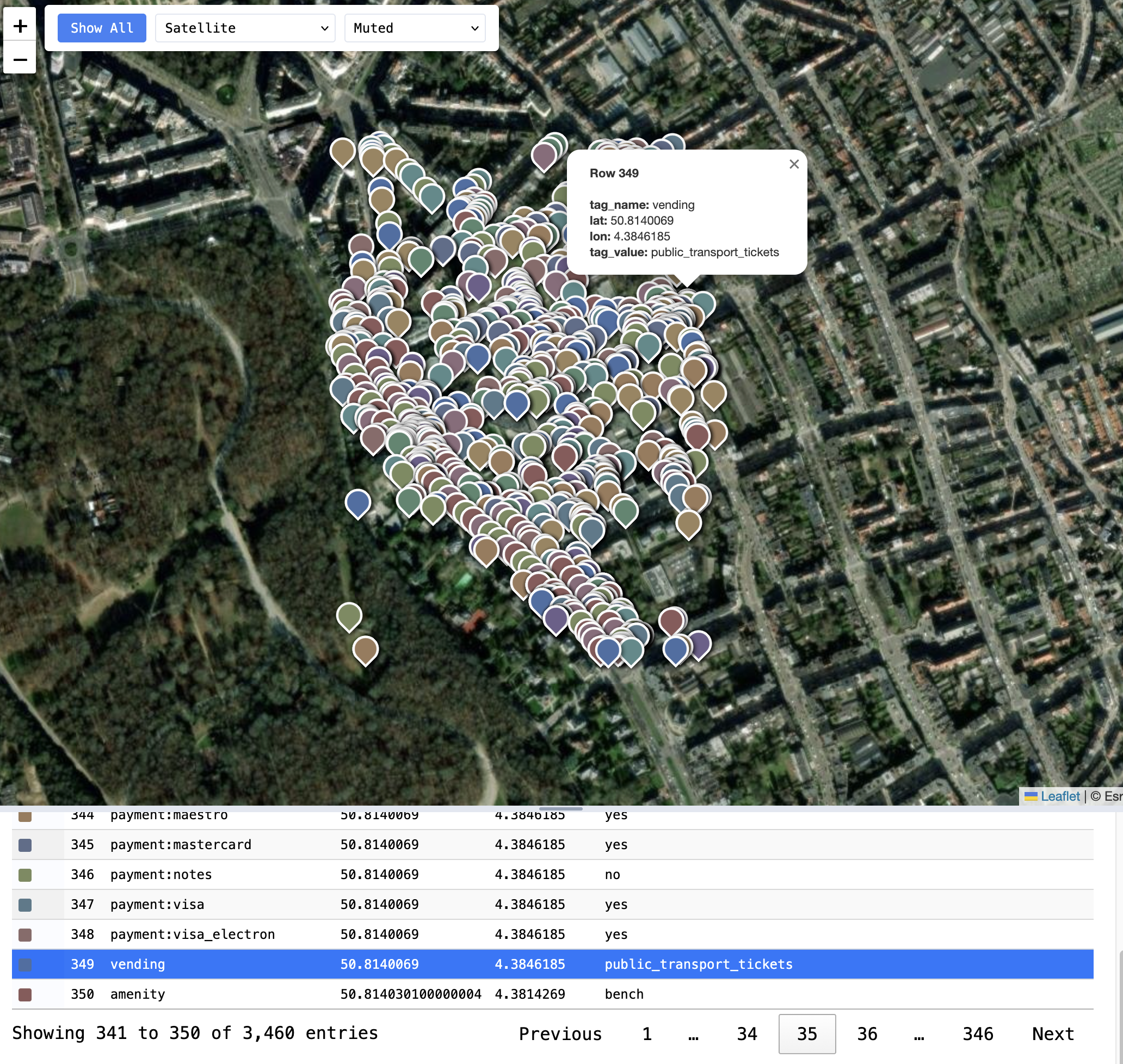Click the tan marker below the green marker
The height and width of the screenshot is (1064, 1123).
(365, 648)
